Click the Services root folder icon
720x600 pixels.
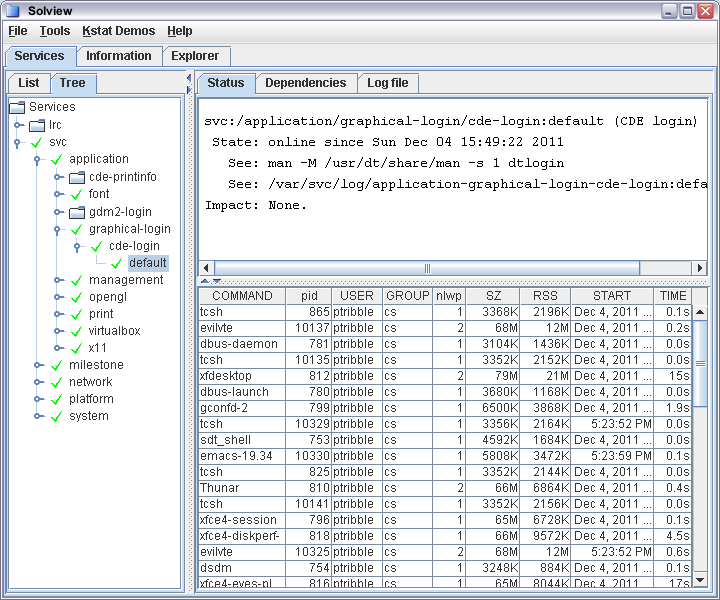tap(17, 107)
